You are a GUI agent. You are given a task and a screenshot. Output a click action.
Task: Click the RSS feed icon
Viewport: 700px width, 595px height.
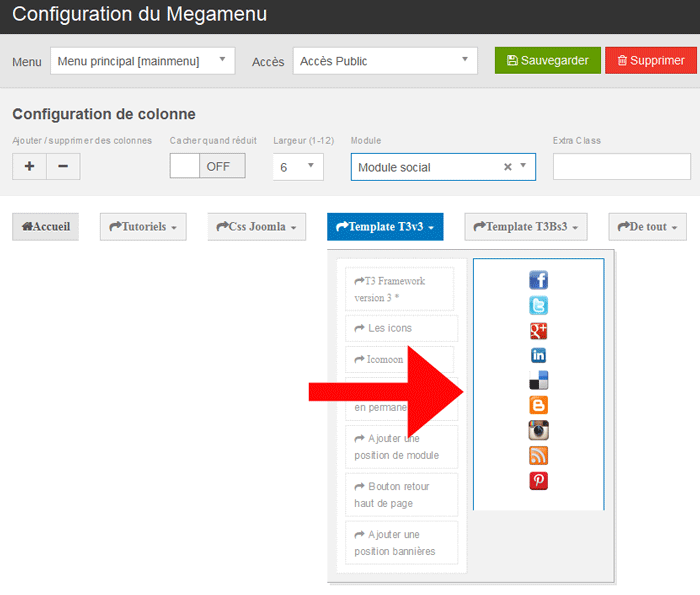(x=538, y=456)
